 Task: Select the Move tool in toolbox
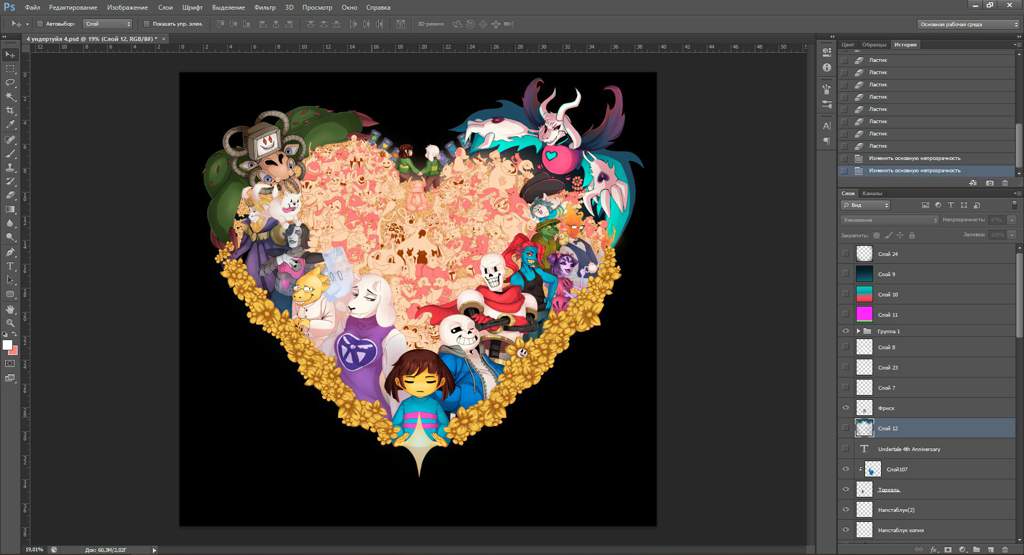pos(10,54)
